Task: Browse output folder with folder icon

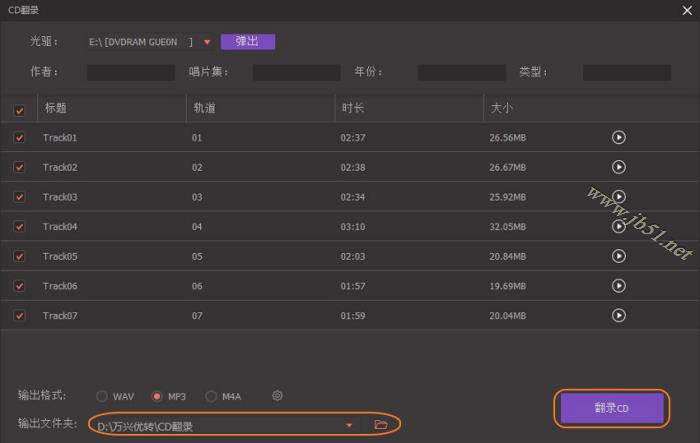Action: point(381,425)
